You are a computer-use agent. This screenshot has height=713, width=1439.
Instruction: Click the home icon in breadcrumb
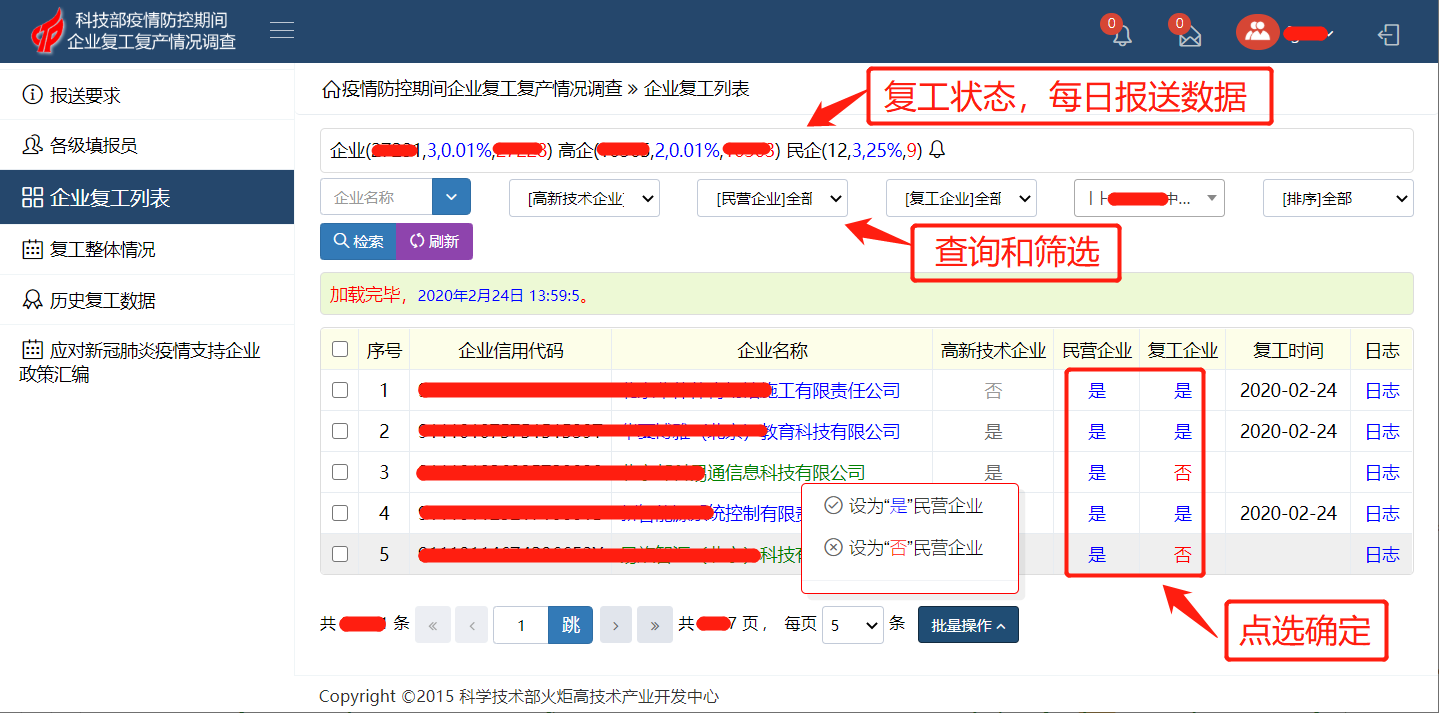click(330, 89)
